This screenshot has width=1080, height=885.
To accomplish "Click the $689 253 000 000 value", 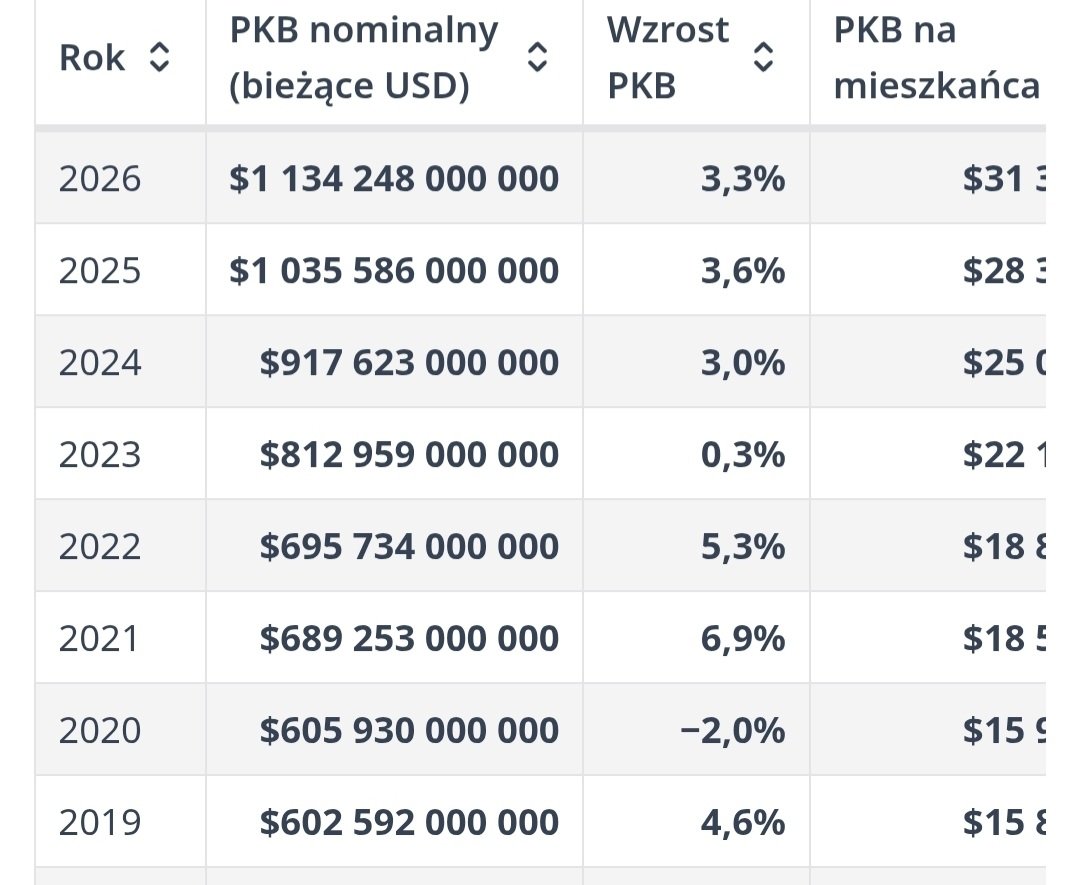I will click(409, 638).
